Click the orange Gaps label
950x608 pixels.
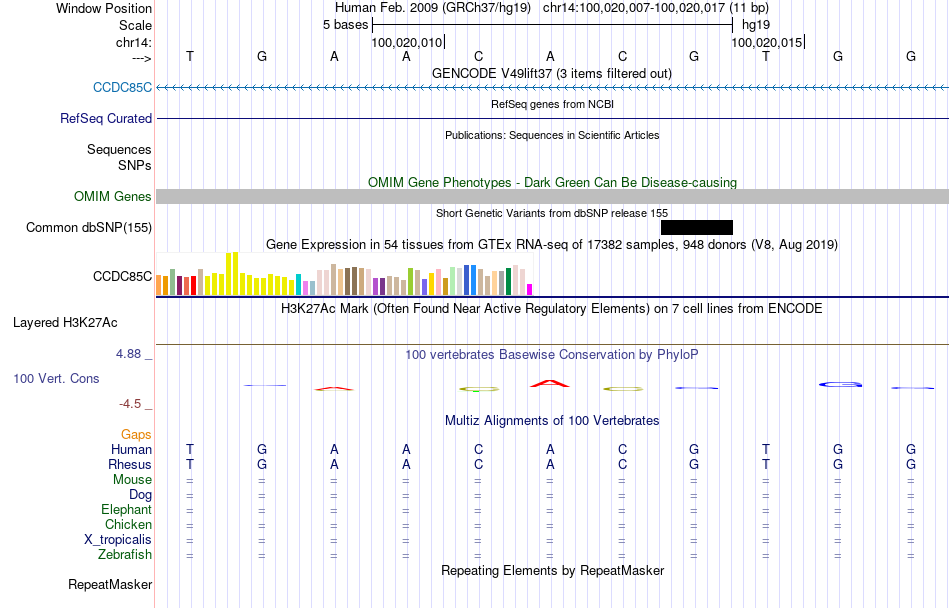pos(136,434)
